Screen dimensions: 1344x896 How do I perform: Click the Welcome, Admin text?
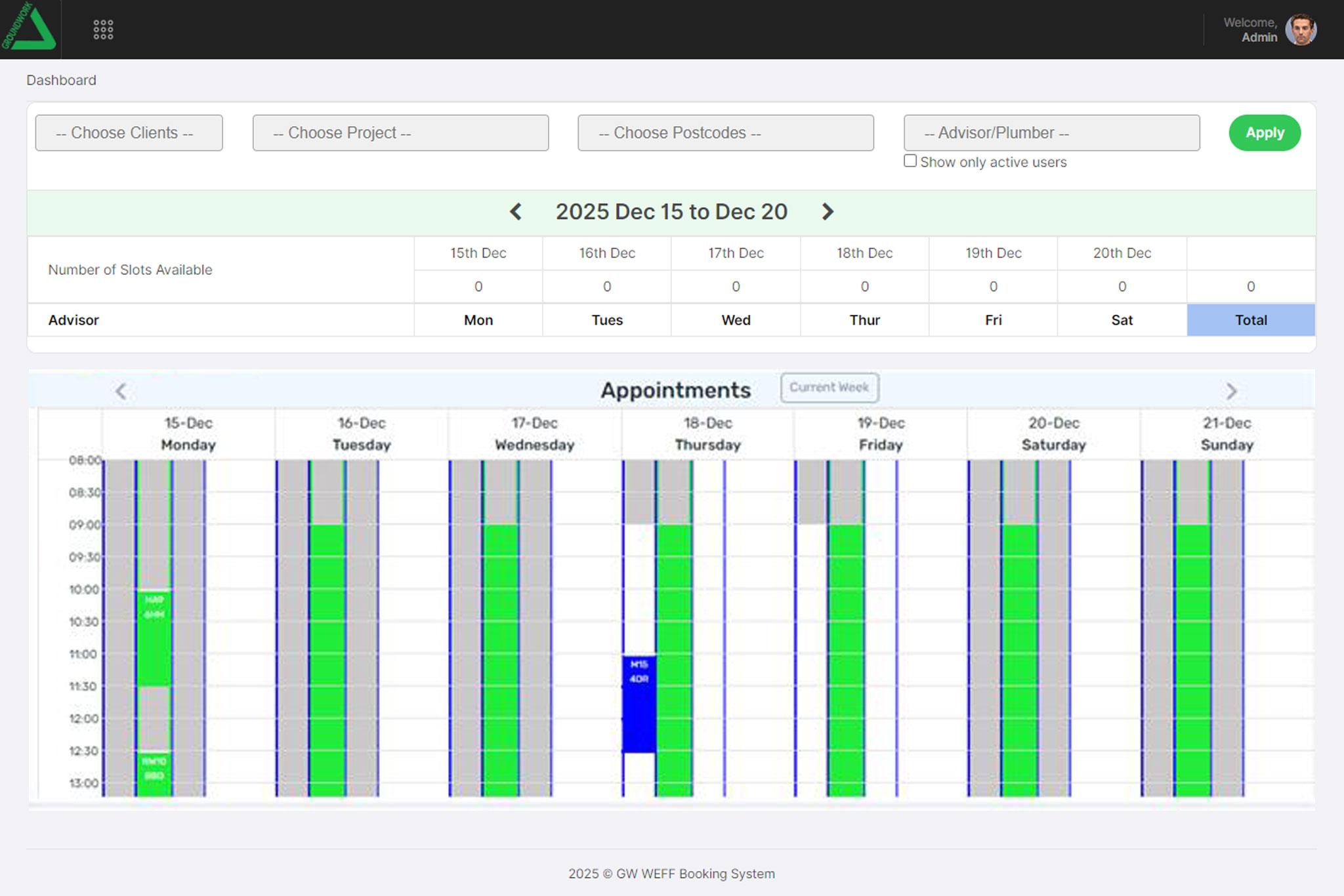(1249, 30)
